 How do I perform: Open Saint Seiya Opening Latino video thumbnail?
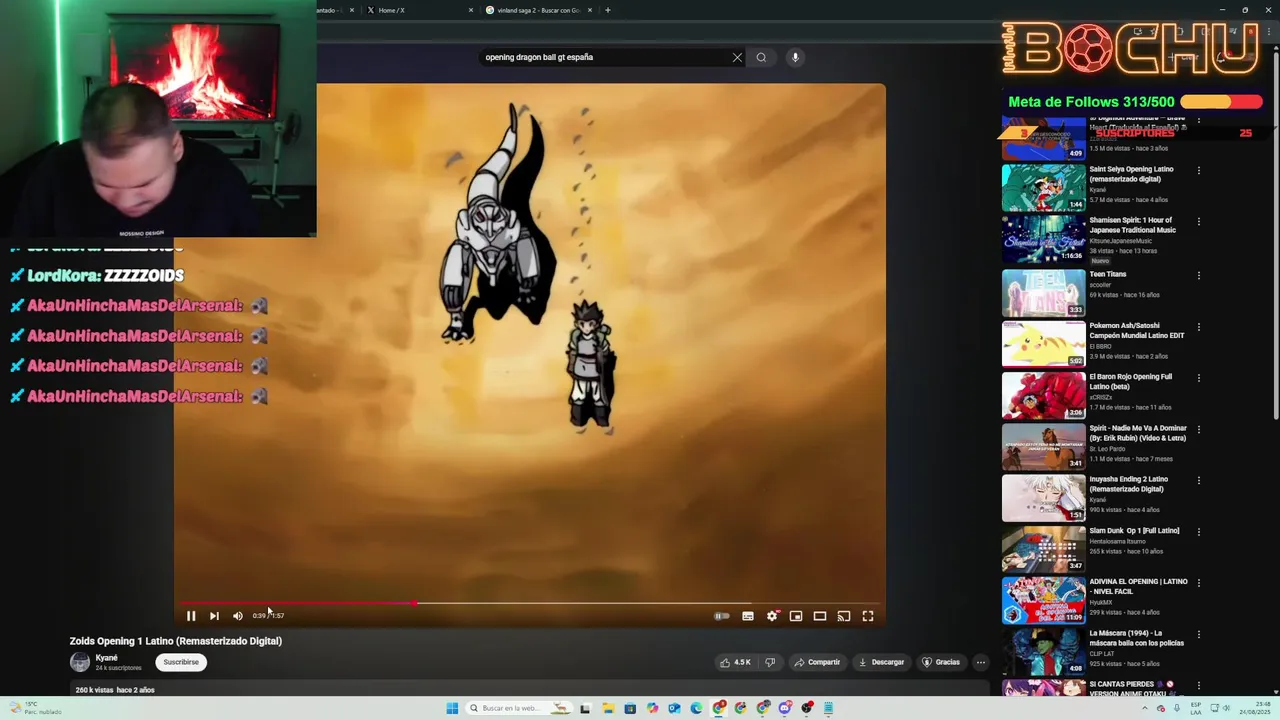pyautogui.click(x=1043, y=187)
